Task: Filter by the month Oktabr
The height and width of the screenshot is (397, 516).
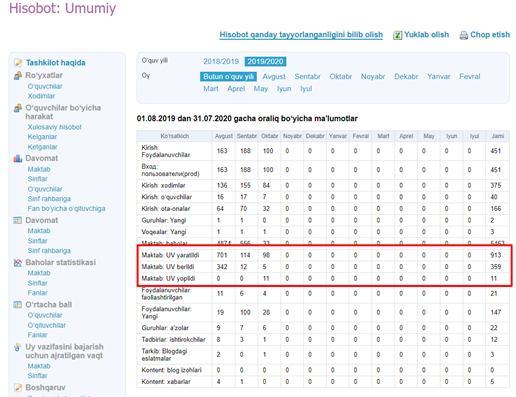Action: pyautogui.click(x=341, y=77)
